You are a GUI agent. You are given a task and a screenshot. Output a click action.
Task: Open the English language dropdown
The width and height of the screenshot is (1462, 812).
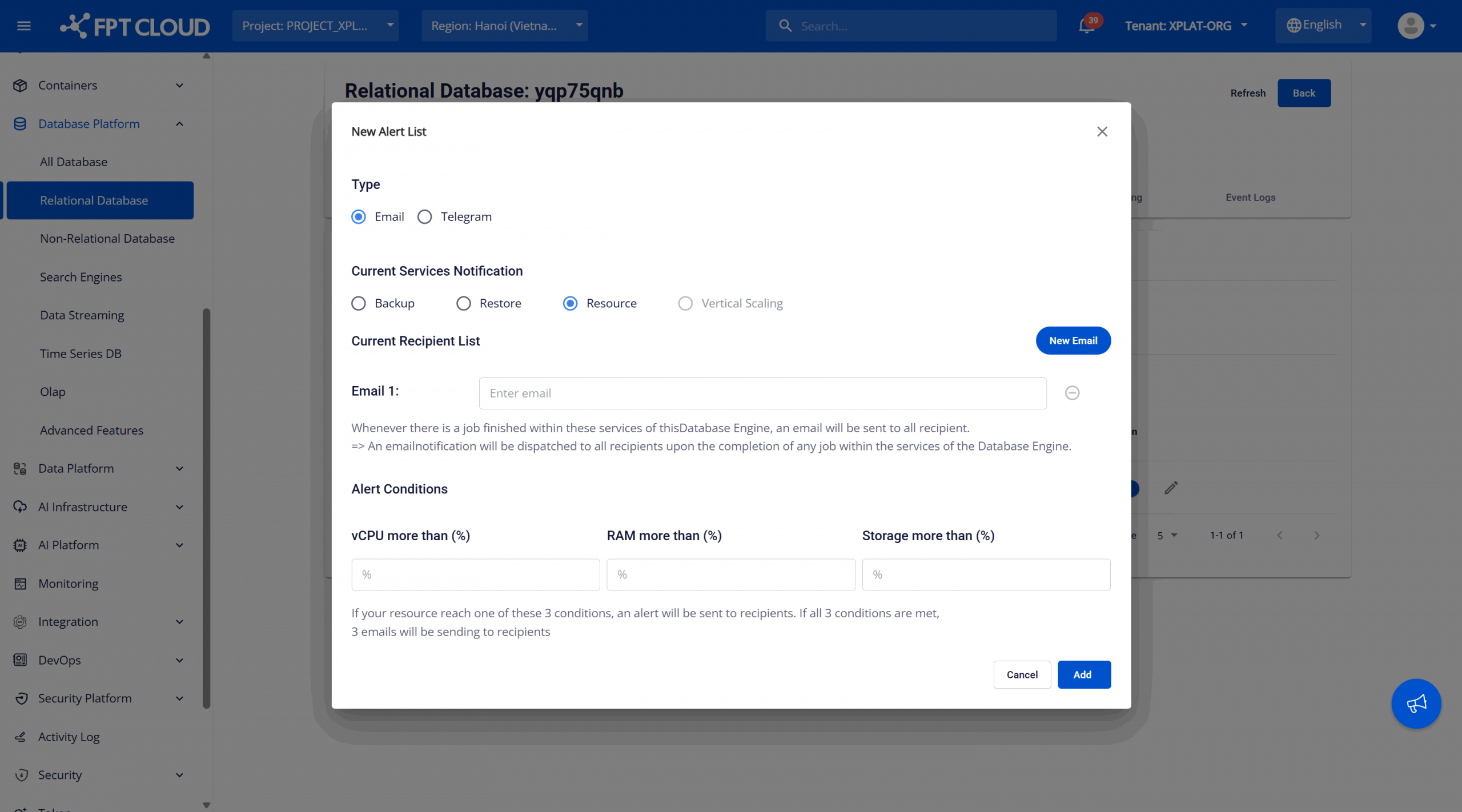click(1323, 26)
